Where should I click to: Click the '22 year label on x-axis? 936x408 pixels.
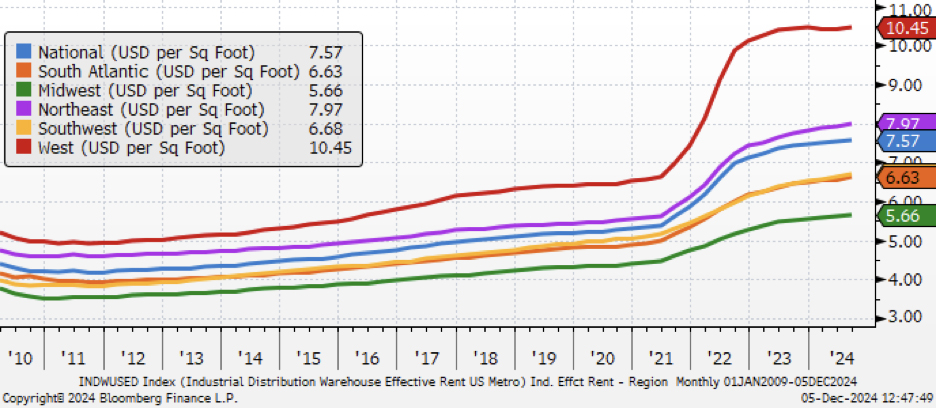pyautogui.click(x=719, y=358)
